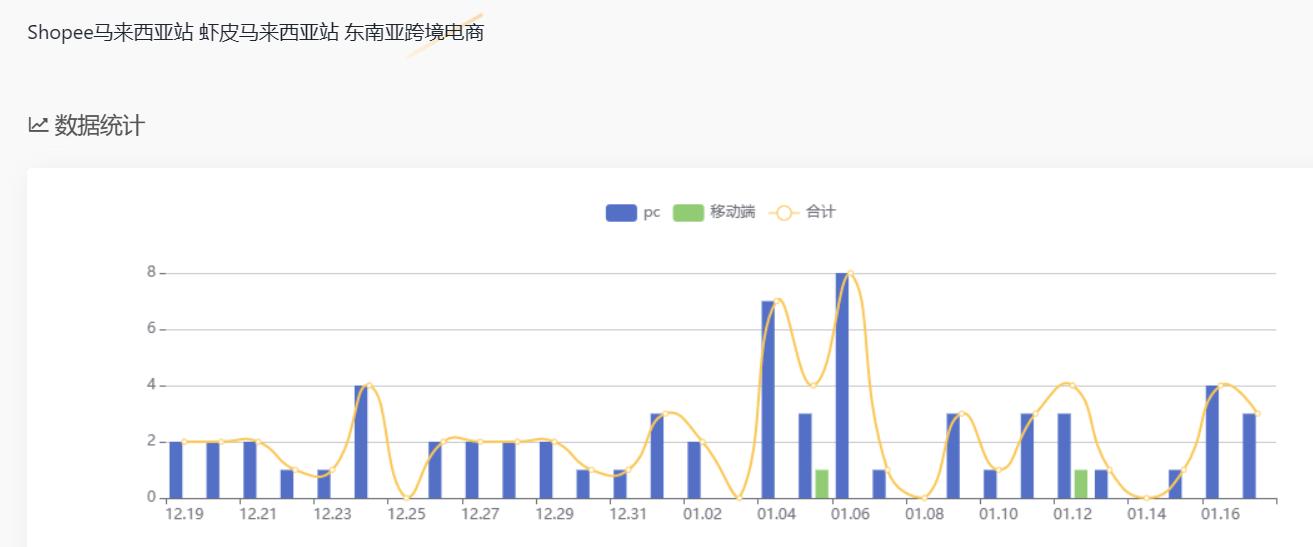The width and height of the screenshot is (1313, 547).
Task: Click the x-axis label 01.14
Action: tap(1146, 514)
